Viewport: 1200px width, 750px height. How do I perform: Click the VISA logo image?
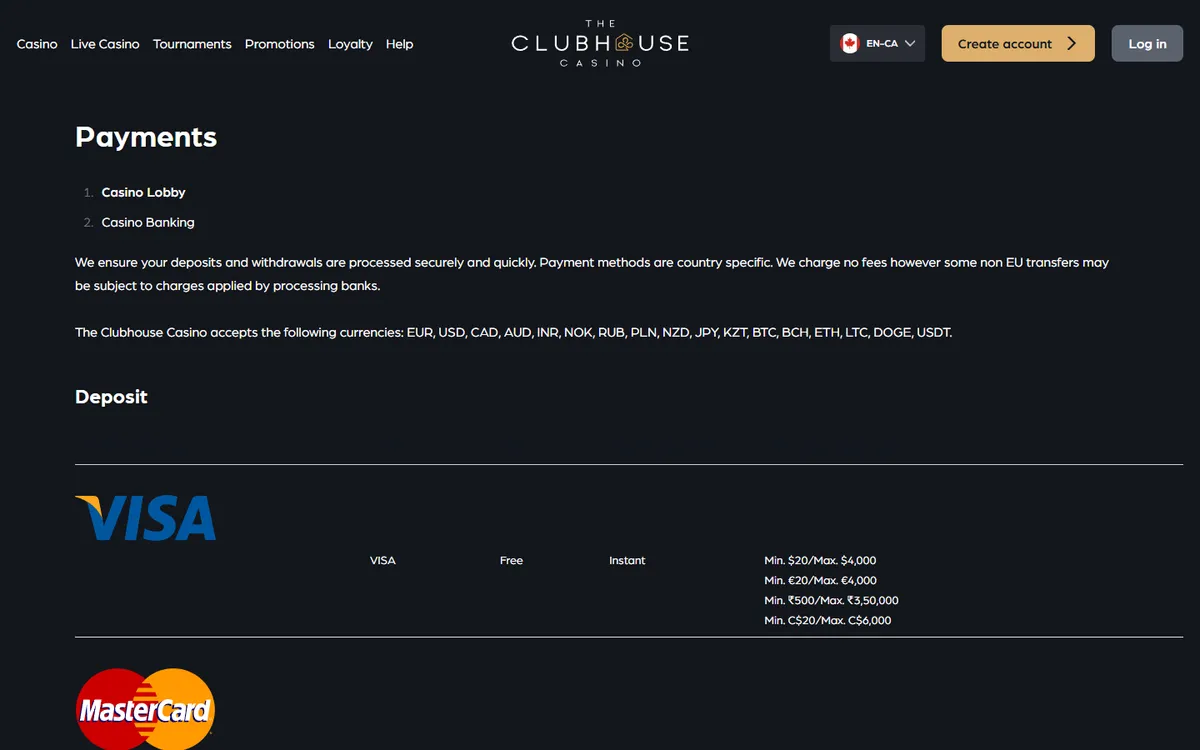coord(146,518)
